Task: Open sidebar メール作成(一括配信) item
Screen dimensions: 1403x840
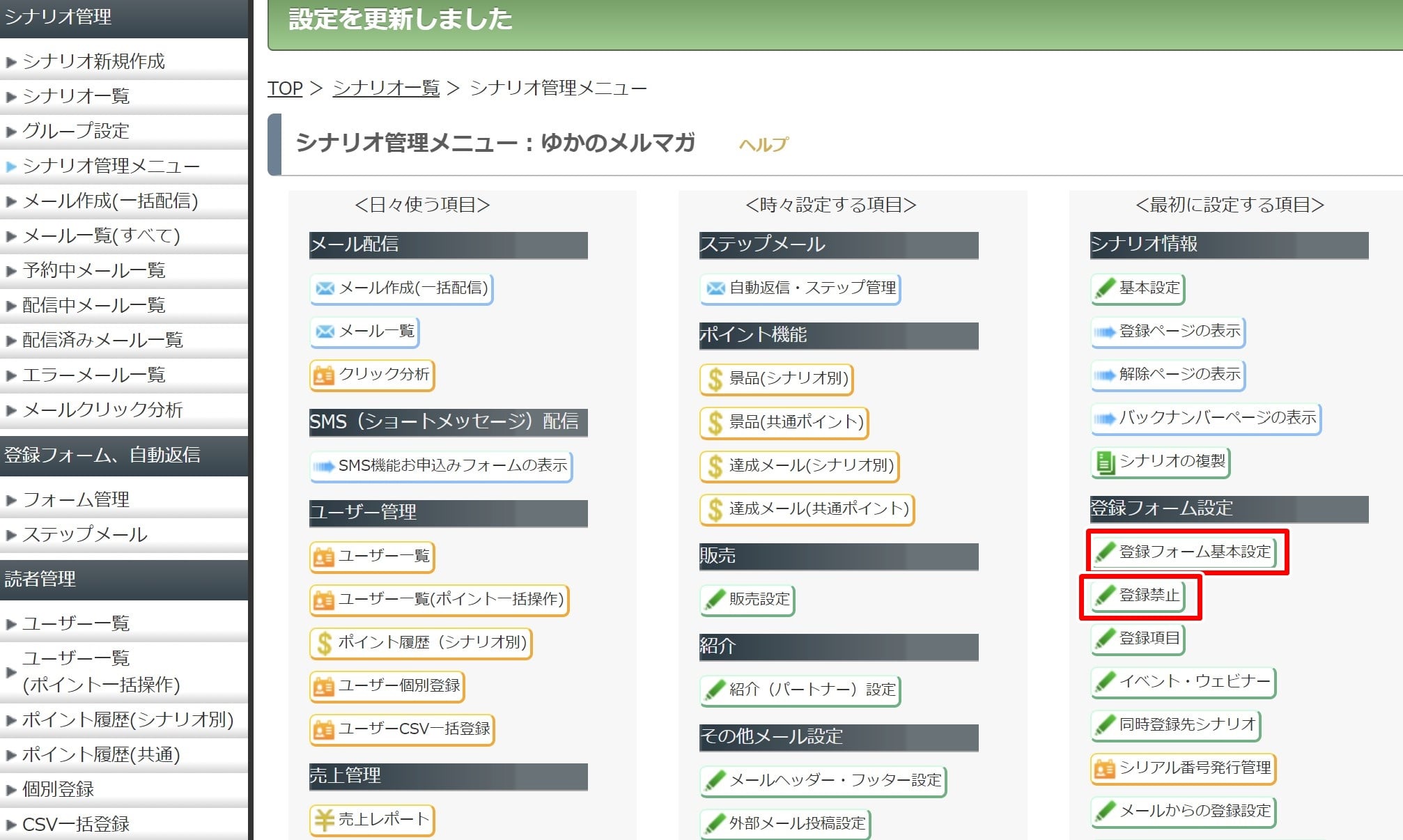Action: (x=124, y=201)
